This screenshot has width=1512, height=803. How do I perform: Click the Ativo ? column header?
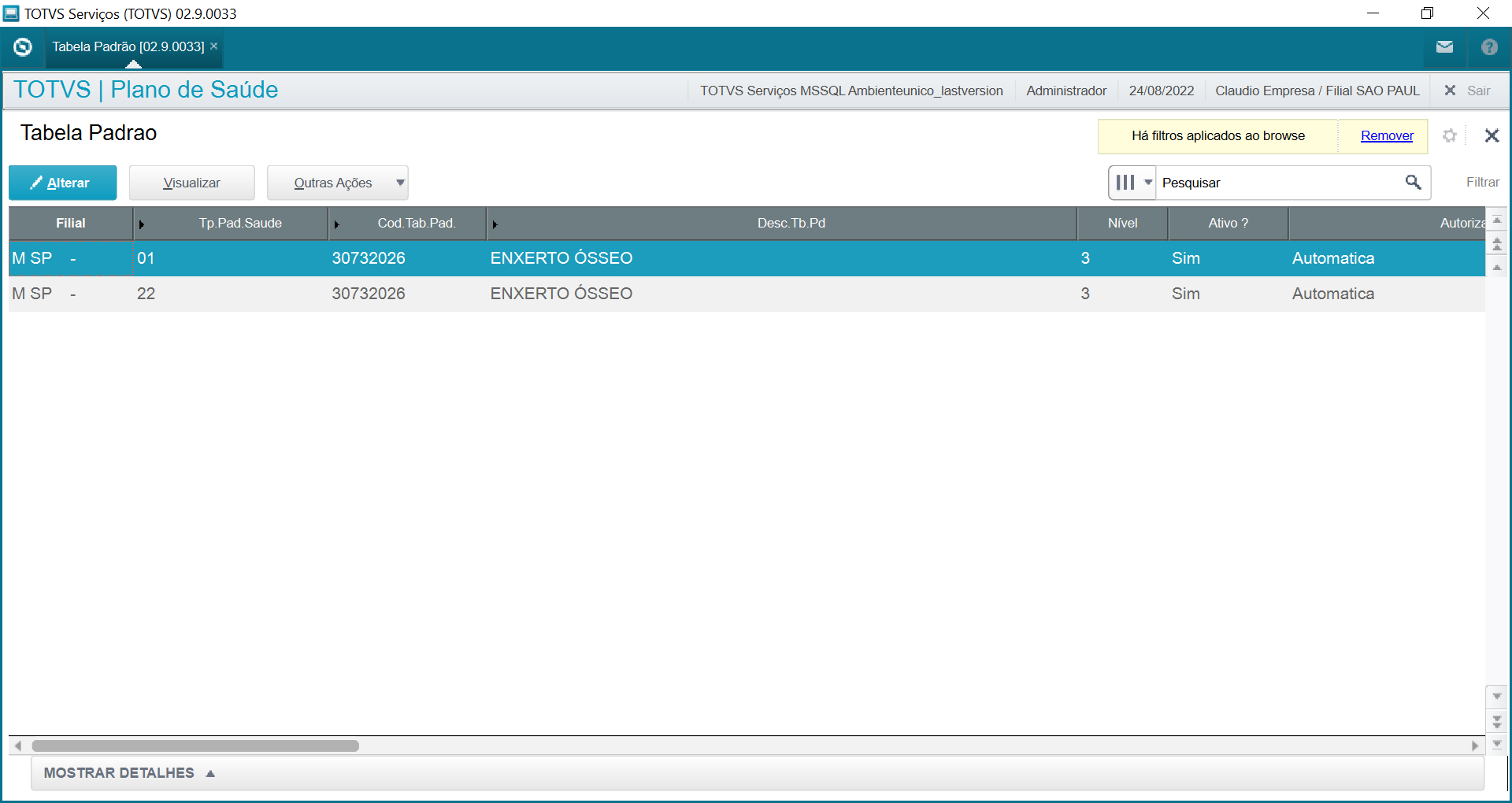tap(1228, 224)
